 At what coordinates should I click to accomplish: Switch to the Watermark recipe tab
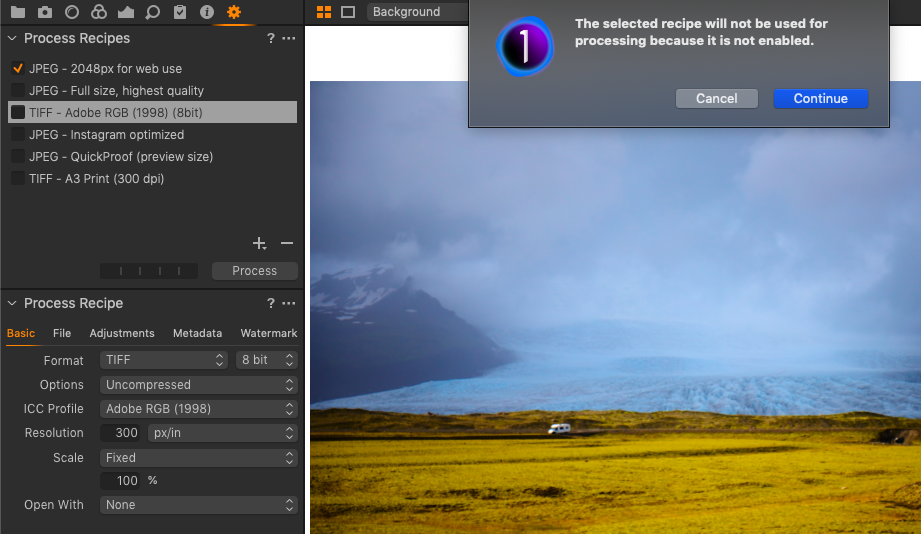[x=269, y=333]
